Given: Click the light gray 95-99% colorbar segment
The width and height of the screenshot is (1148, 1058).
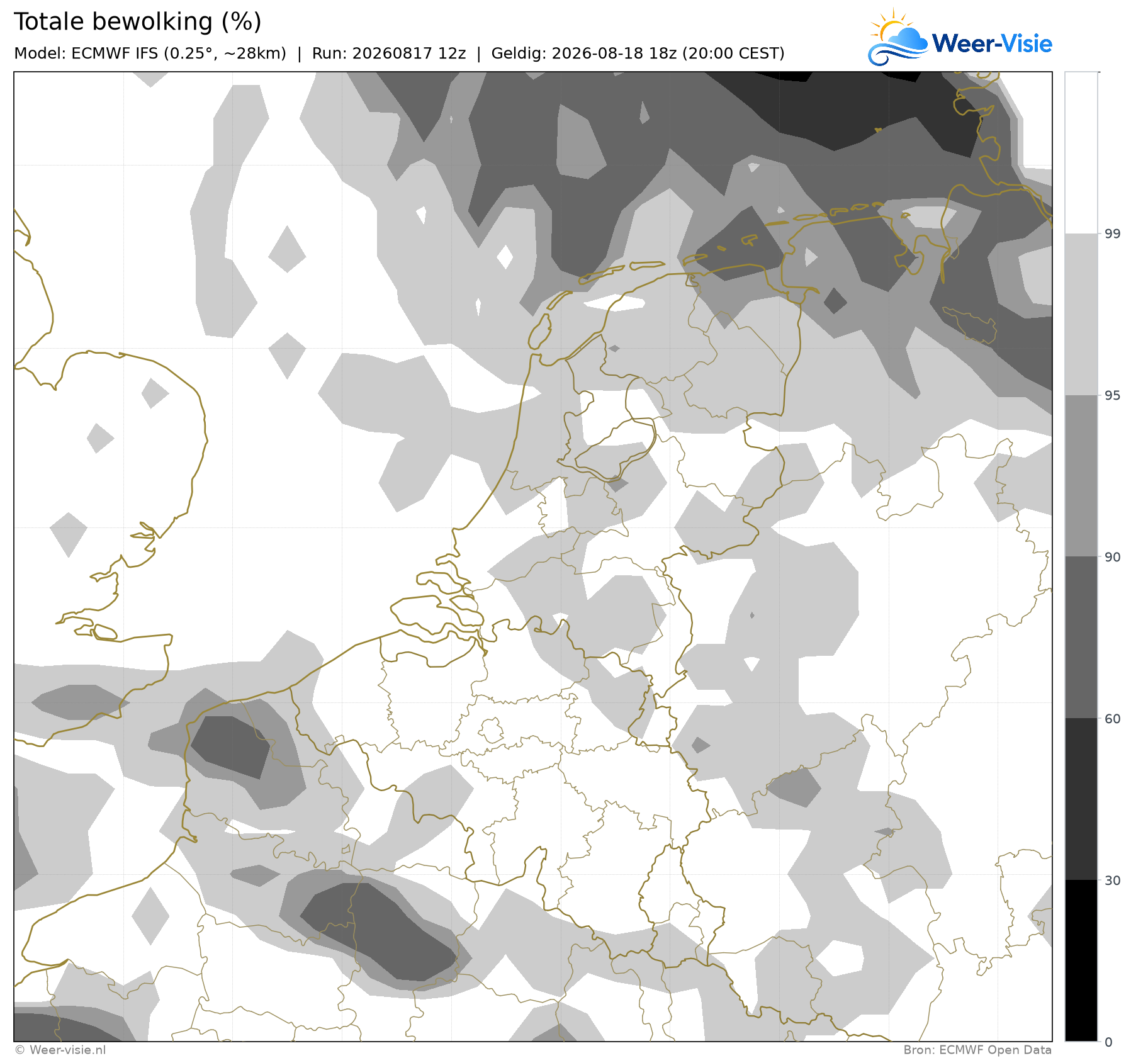Looking at the screenshot, I should [1081, 315].
